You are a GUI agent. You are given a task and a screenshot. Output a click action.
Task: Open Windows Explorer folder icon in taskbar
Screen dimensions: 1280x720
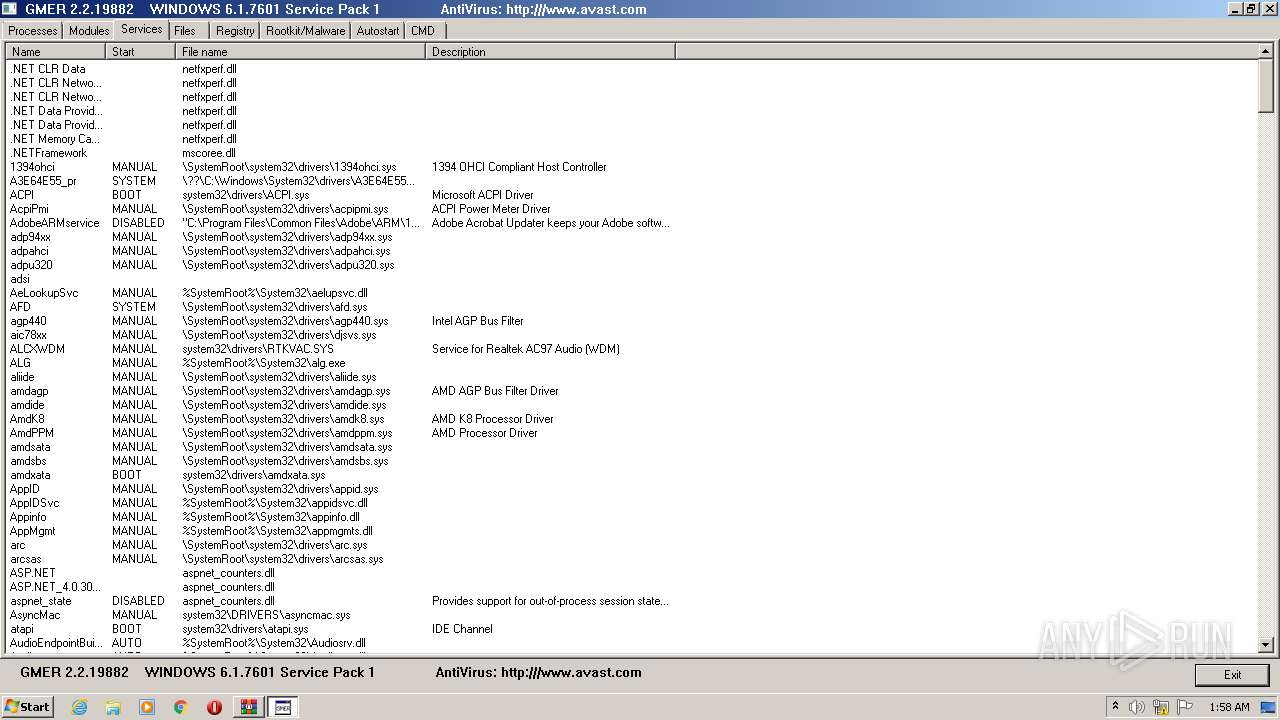click(x=113, y=707)
